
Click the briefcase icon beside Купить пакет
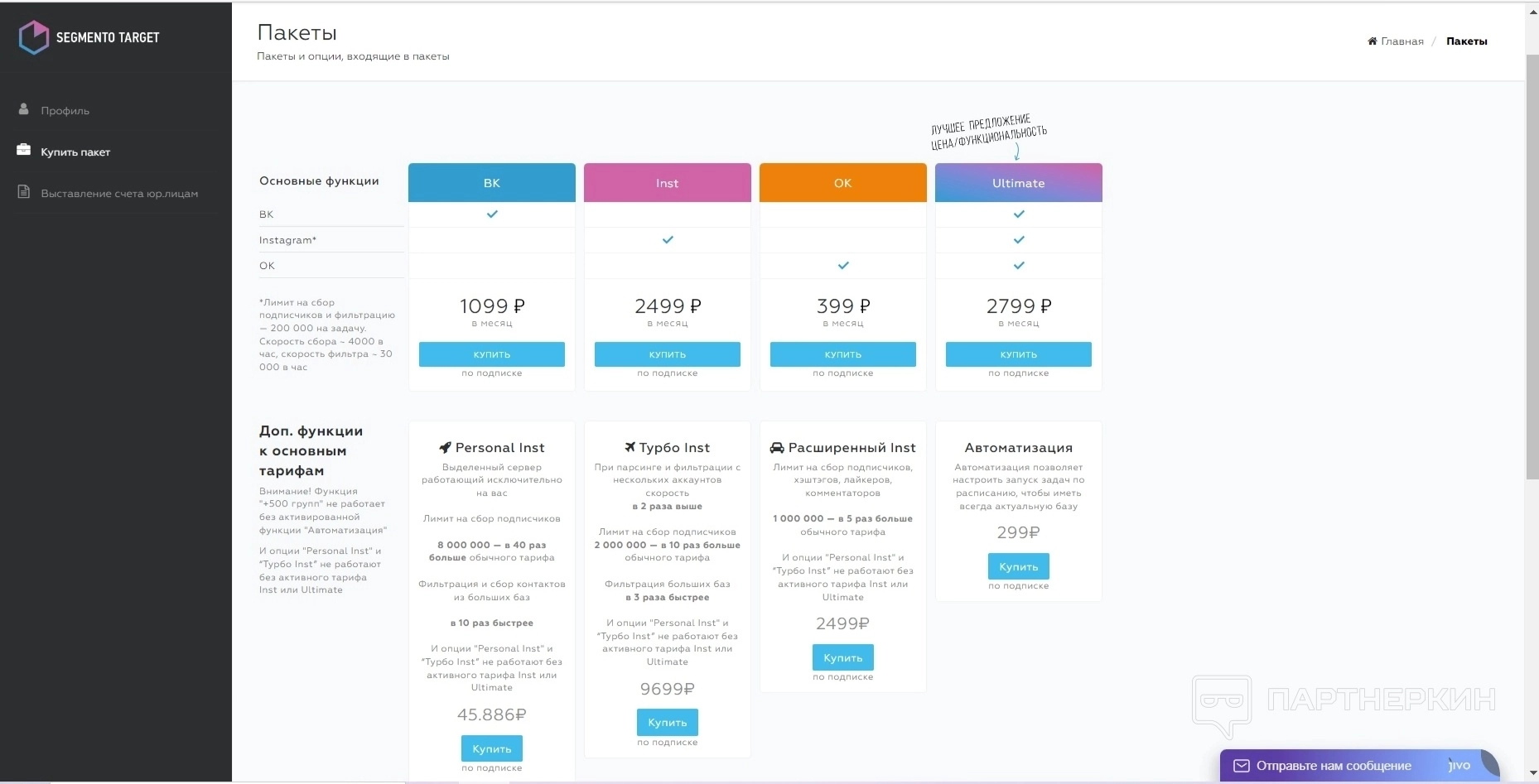coord(23,151)
